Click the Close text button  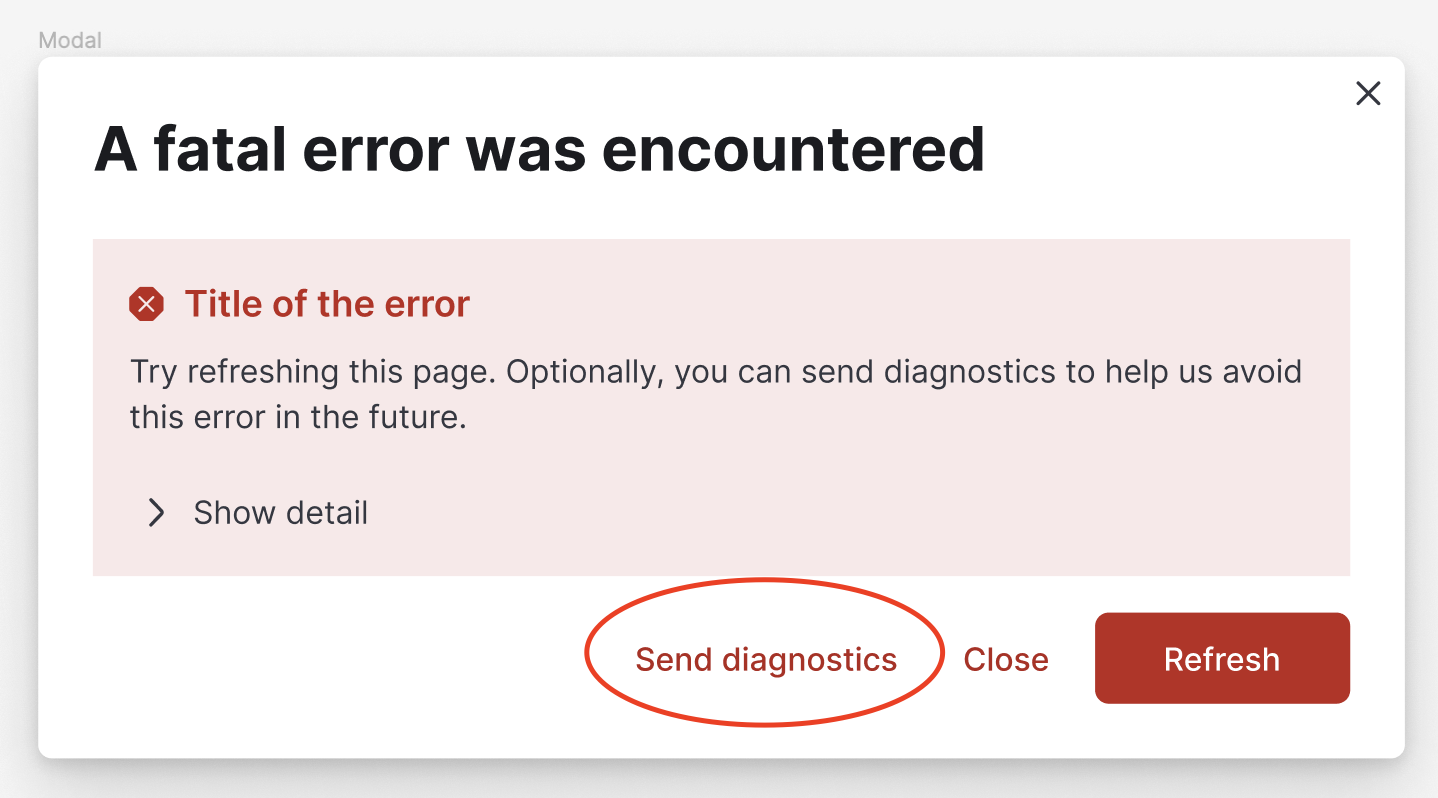tap(1005, 658)
